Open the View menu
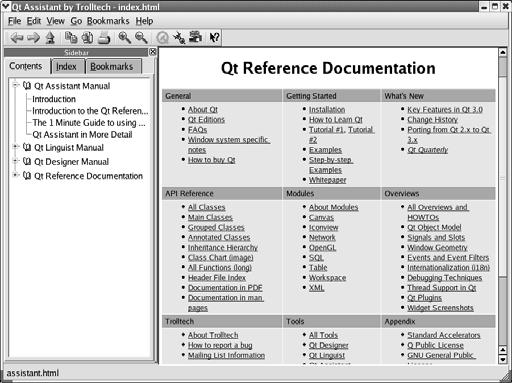Viewport: 512px width, 383px height. pyautogui.click(x=55, y=21)
